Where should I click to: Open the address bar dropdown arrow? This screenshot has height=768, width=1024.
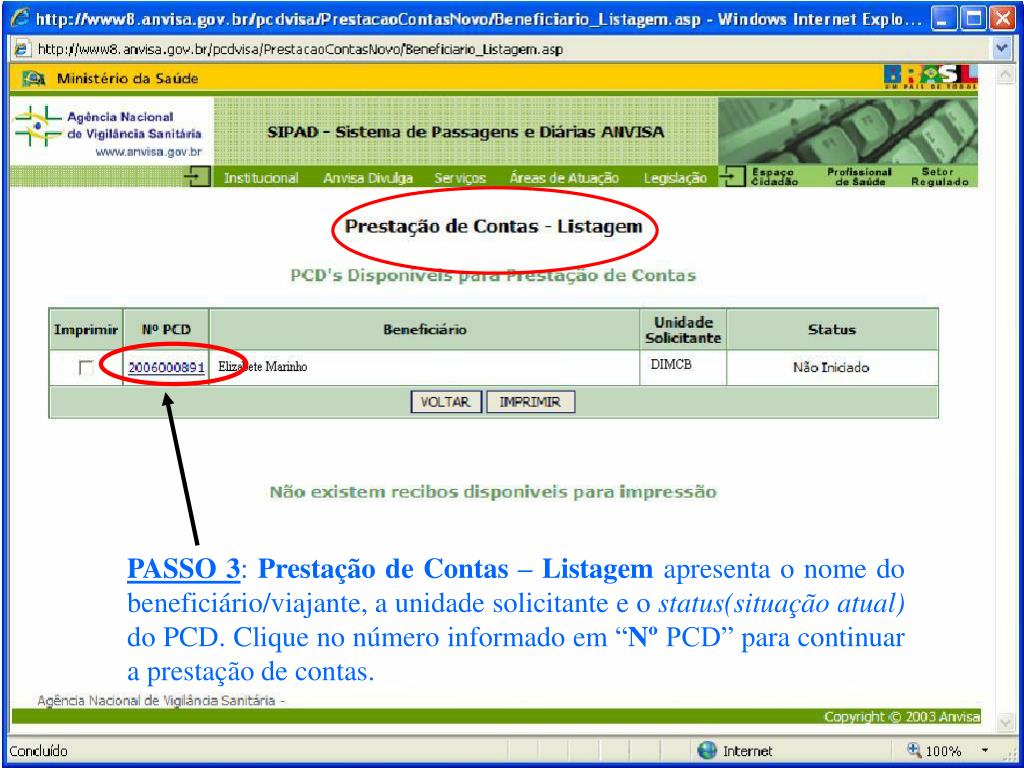tap(1011, 51)
